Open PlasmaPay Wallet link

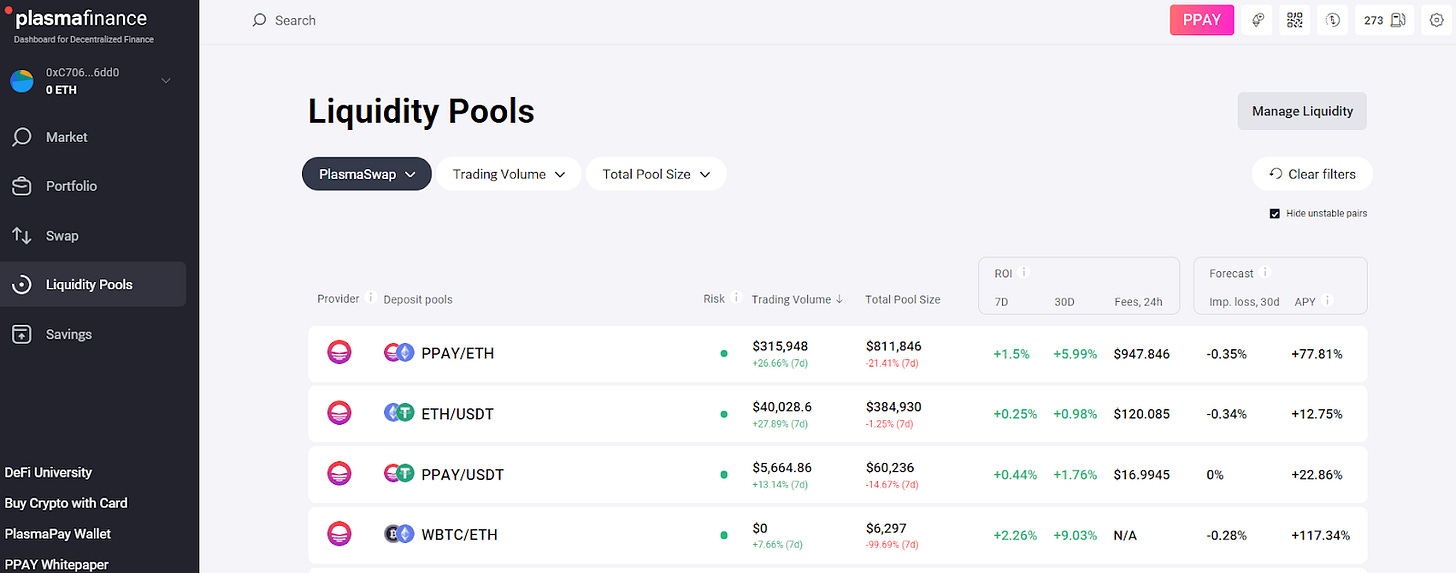pos(58,534)
